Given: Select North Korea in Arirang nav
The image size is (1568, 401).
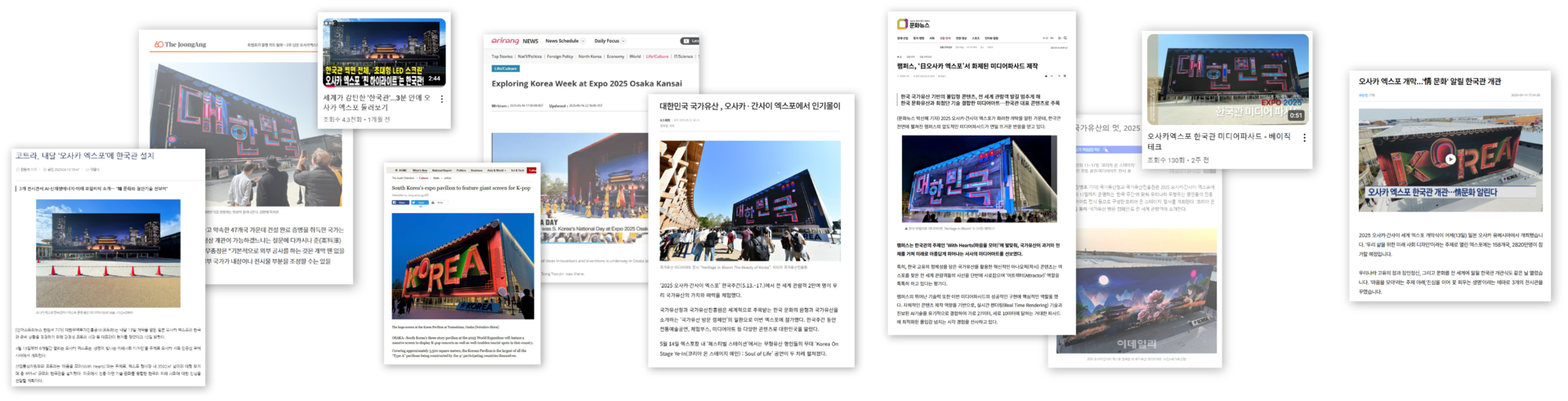Looking at the screenshot, I should point(590,56).
